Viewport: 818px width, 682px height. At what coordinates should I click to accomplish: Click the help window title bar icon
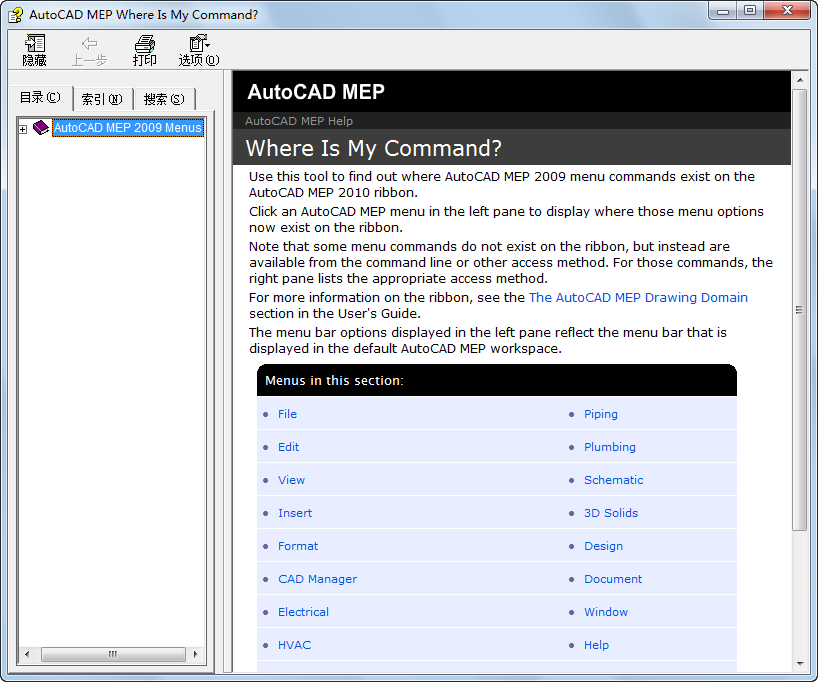16,15
